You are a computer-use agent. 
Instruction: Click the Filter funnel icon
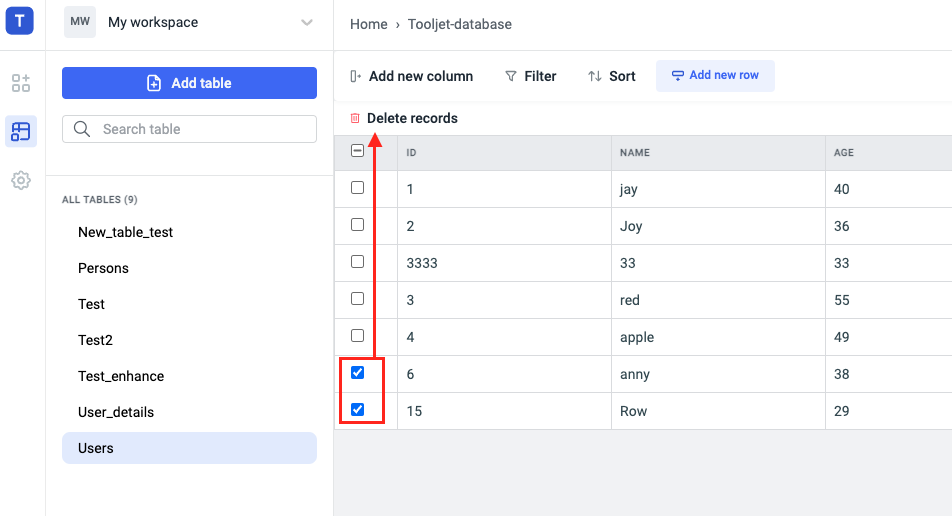click(x=511, y=76)
